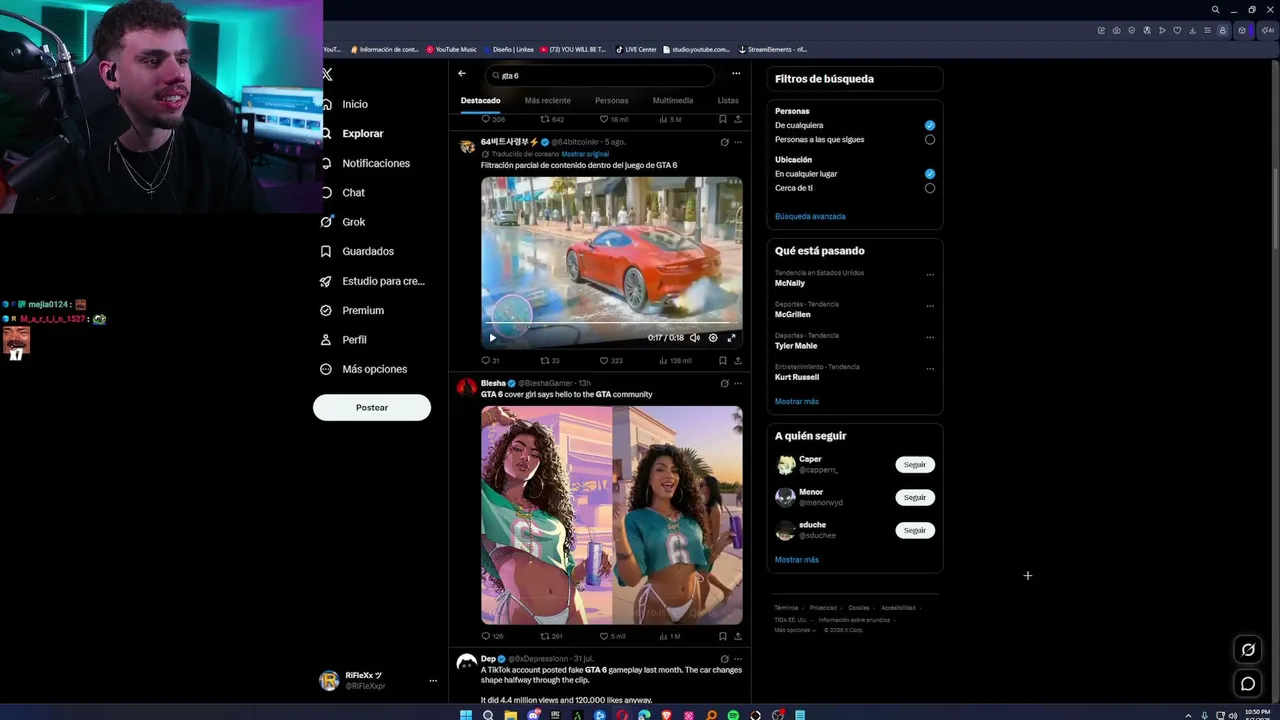This screenshot has height=720, width=1280.
Task: Switch to the Listas tab
Action: (728, 100)
